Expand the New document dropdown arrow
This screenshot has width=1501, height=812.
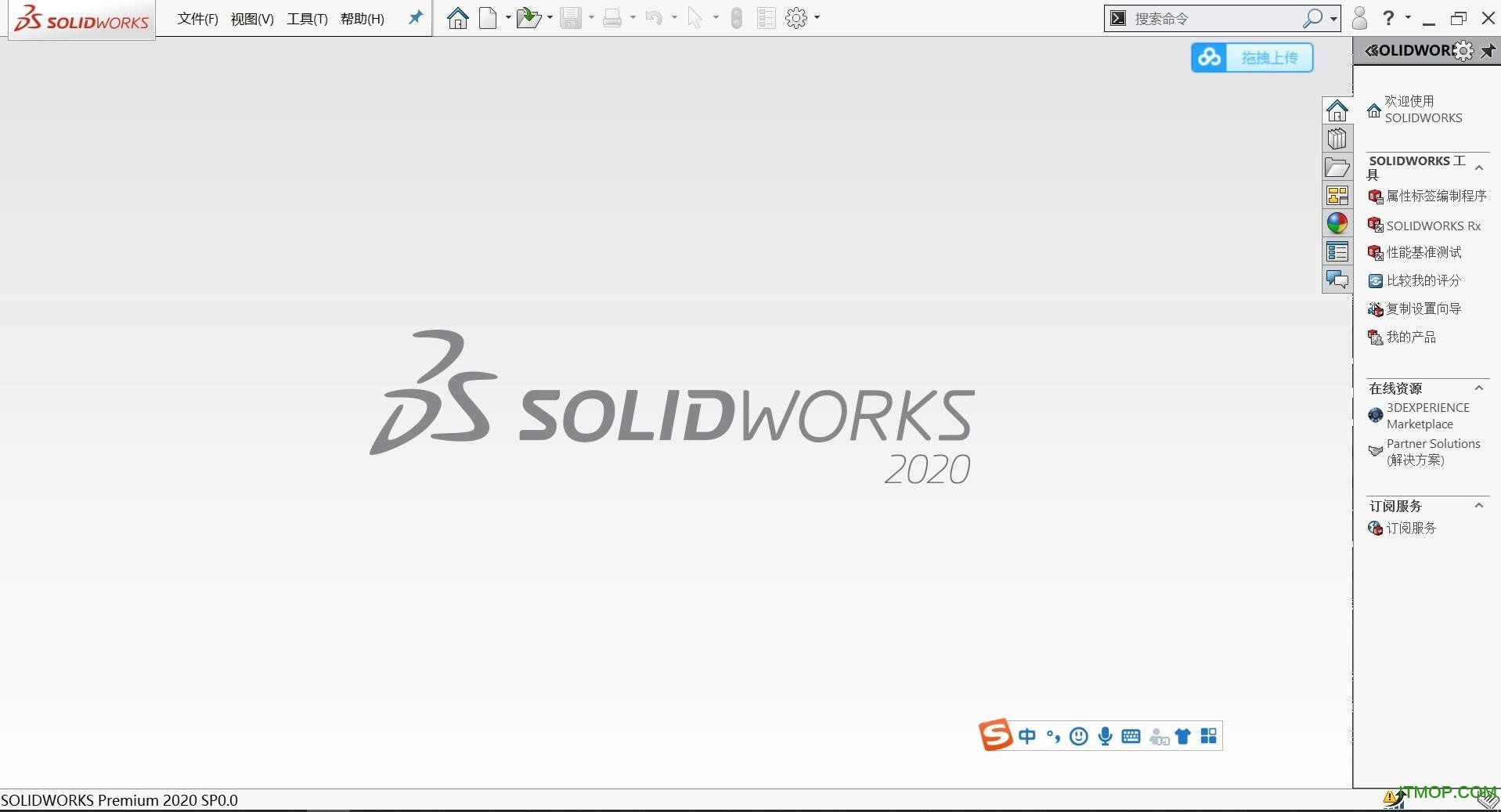click(508, 17)
